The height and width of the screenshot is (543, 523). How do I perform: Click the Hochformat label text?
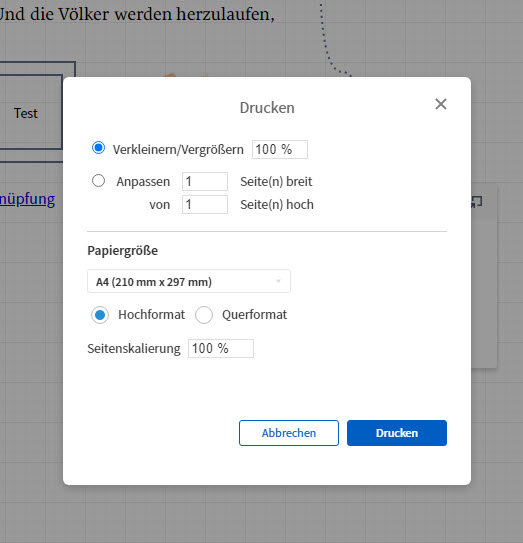click(151, 315)
